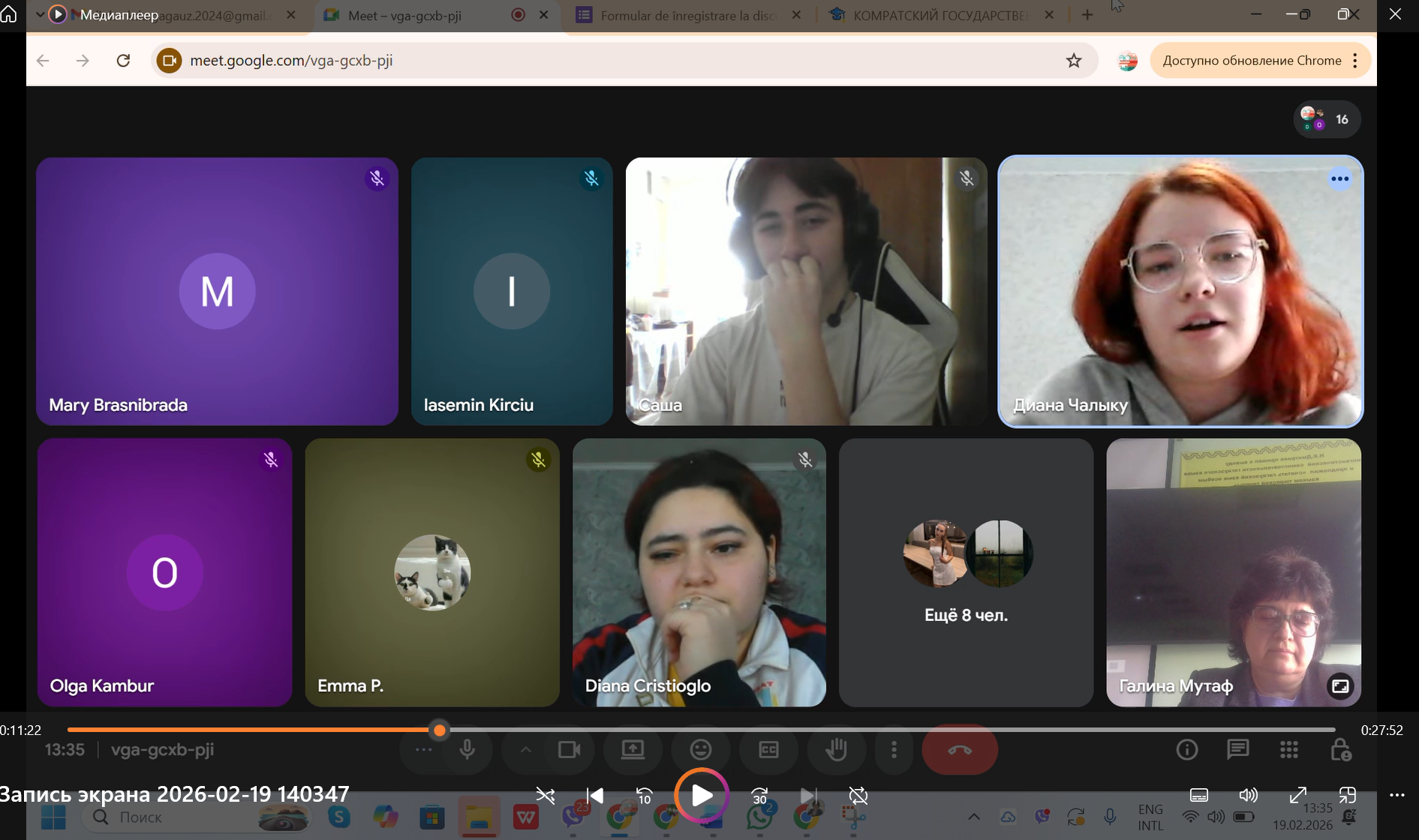Open the media player more options menu
Viewport: 1419px width, 840px height.
tap(1396, 795)
